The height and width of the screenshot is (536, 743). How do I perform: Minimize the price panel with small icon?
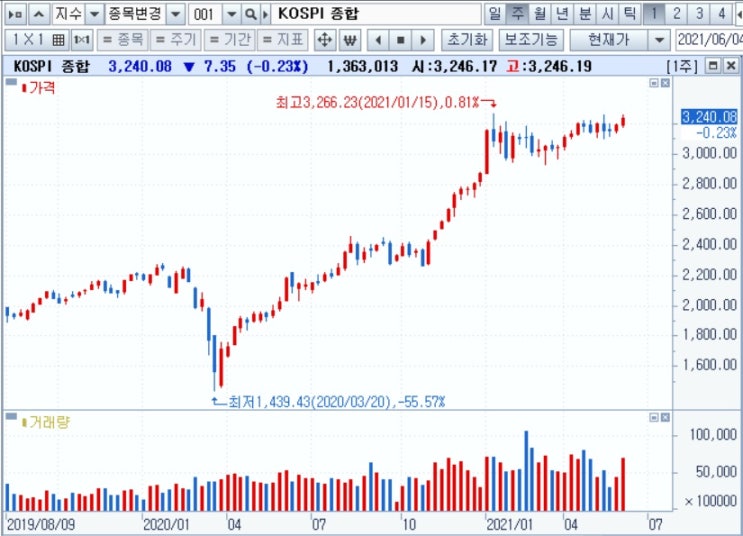(654, 83)
